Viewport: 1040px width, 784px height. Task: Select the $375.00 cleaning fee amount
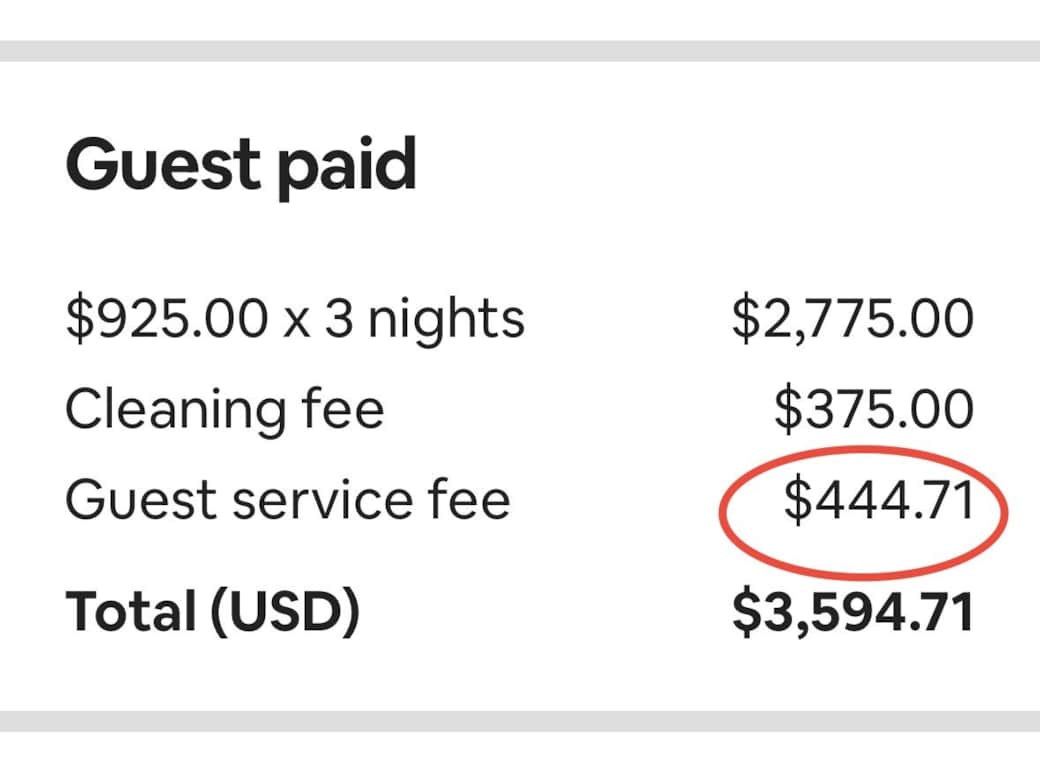[x=874, y=409]
